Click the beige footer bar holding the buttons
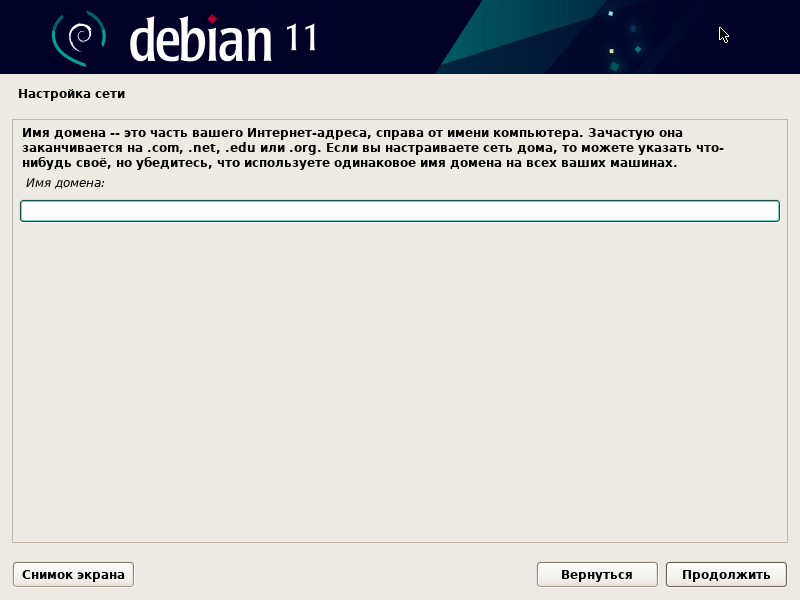This screenshot has height=600, width=800. coord(350,574)
